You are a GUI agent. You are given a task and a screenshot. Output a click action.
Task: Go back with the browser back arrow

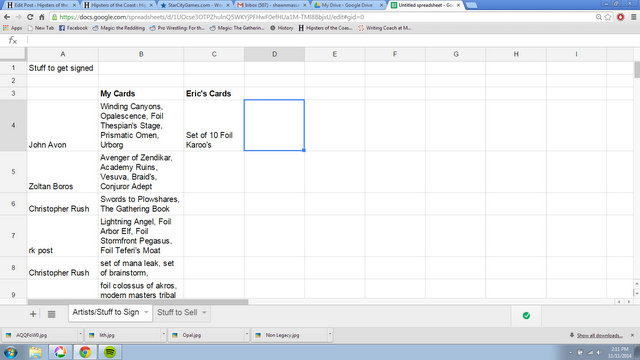[x=7, y=17]
